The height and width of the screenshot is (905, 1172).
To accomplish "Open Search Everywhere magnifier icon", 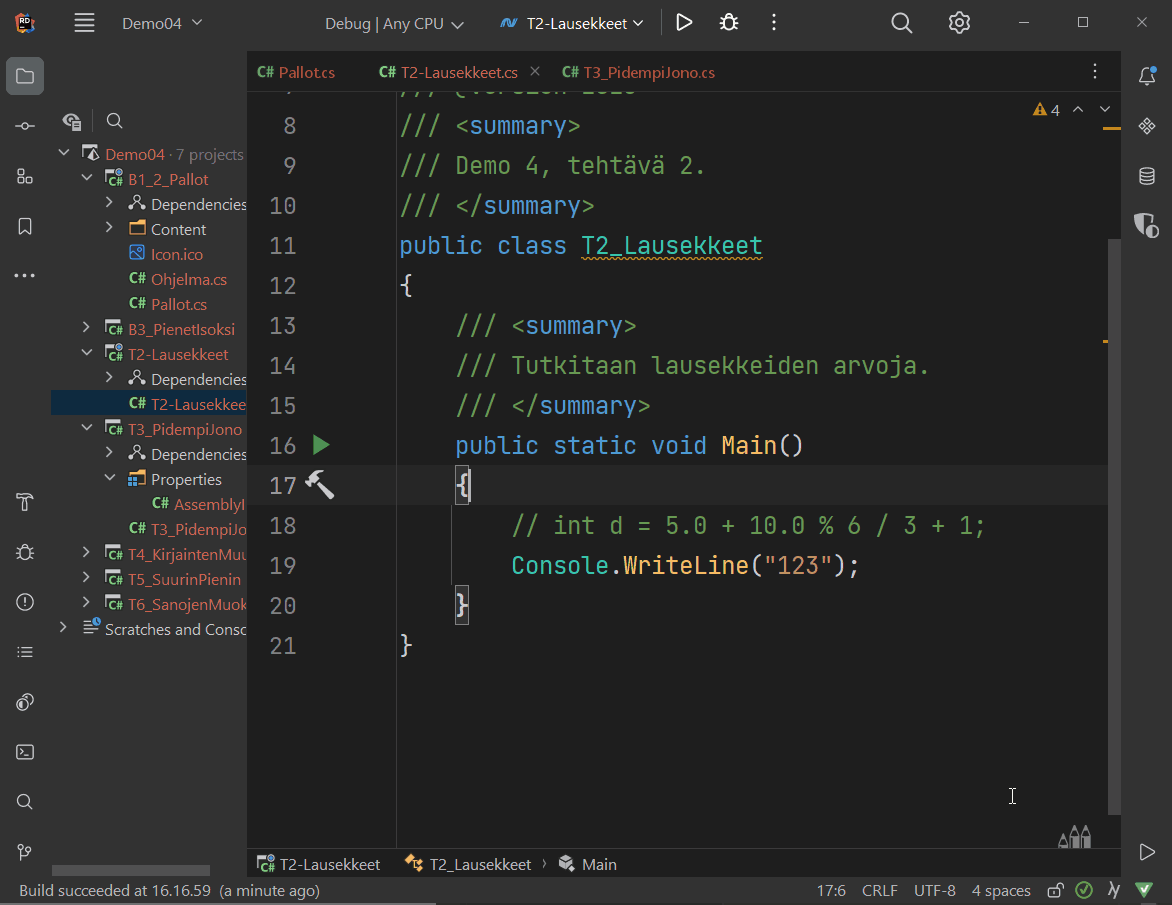I will (x=901, y=23).
